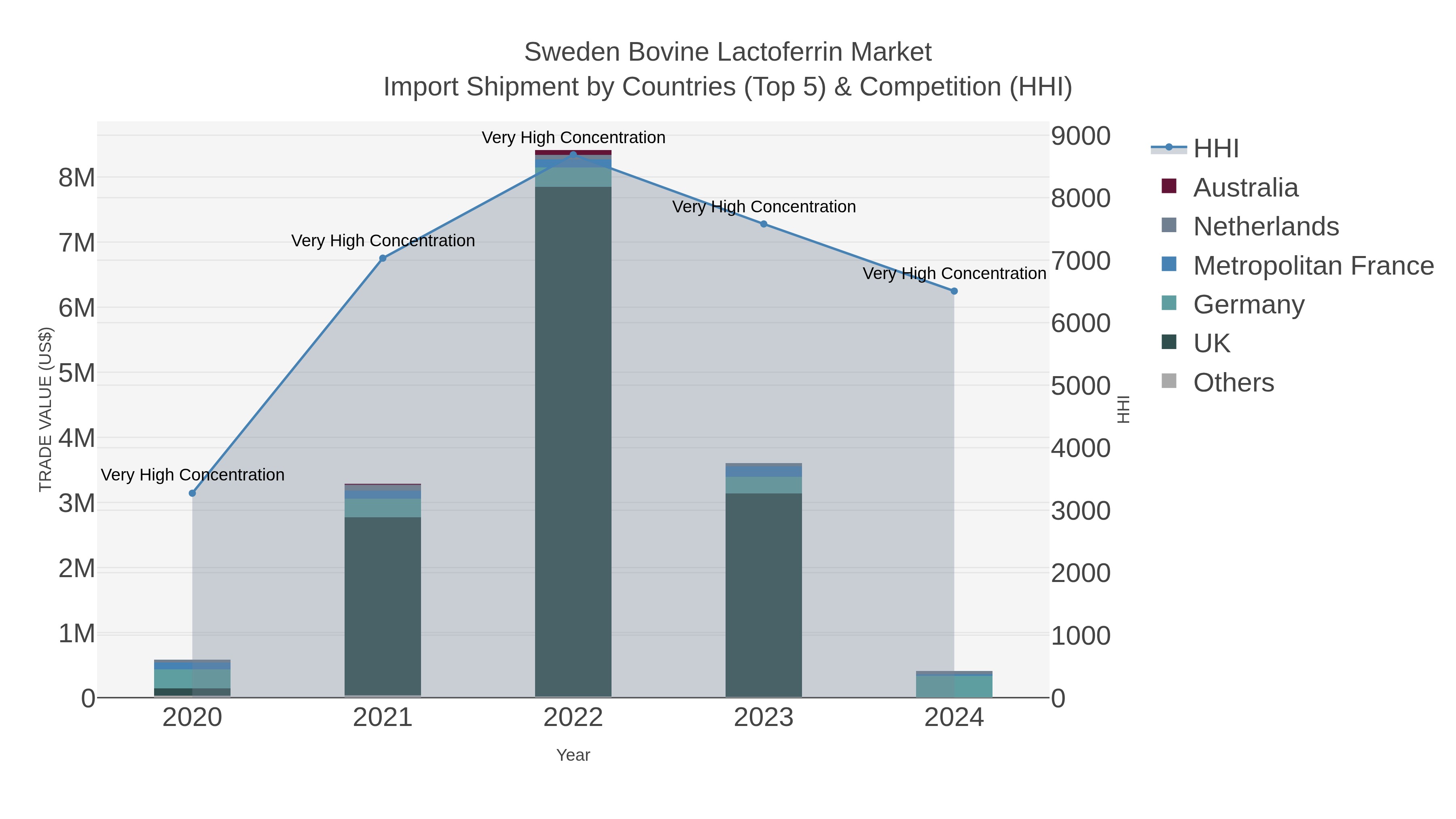Screen dimensions: 1456x819
Task: Click the Sweden Bovine Lactoferrin Market title
Action: pos(728,52)
